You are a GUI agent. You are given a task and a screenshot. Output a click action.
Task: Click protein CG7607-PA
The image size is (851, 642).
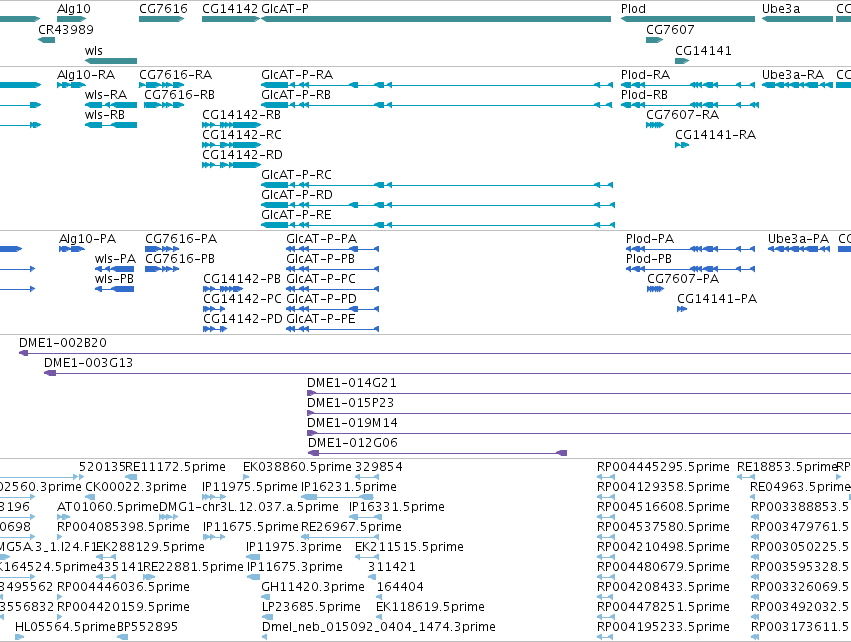(x=683, y=279)
